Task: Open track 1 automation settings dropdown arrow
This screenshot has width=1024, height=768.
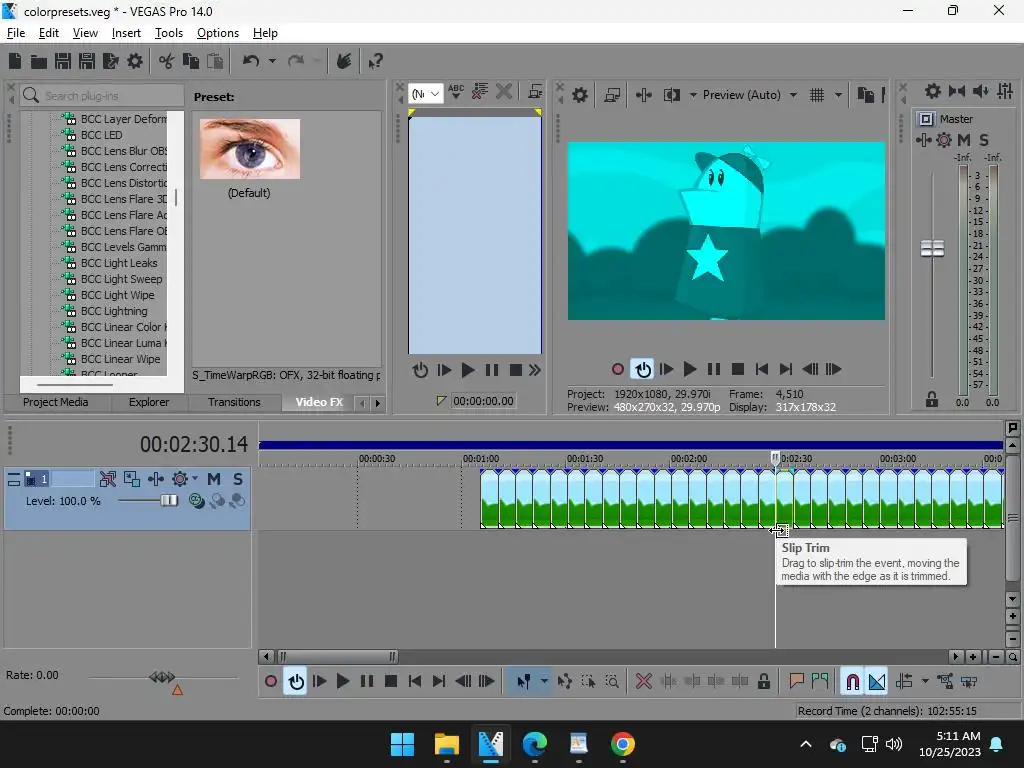Action: [195, 479]
